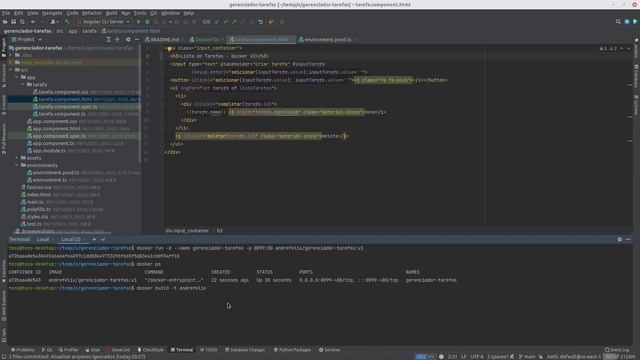
Task: Open terminal panel settings gear
Action: pyautogui.click(x=620, y=240)
